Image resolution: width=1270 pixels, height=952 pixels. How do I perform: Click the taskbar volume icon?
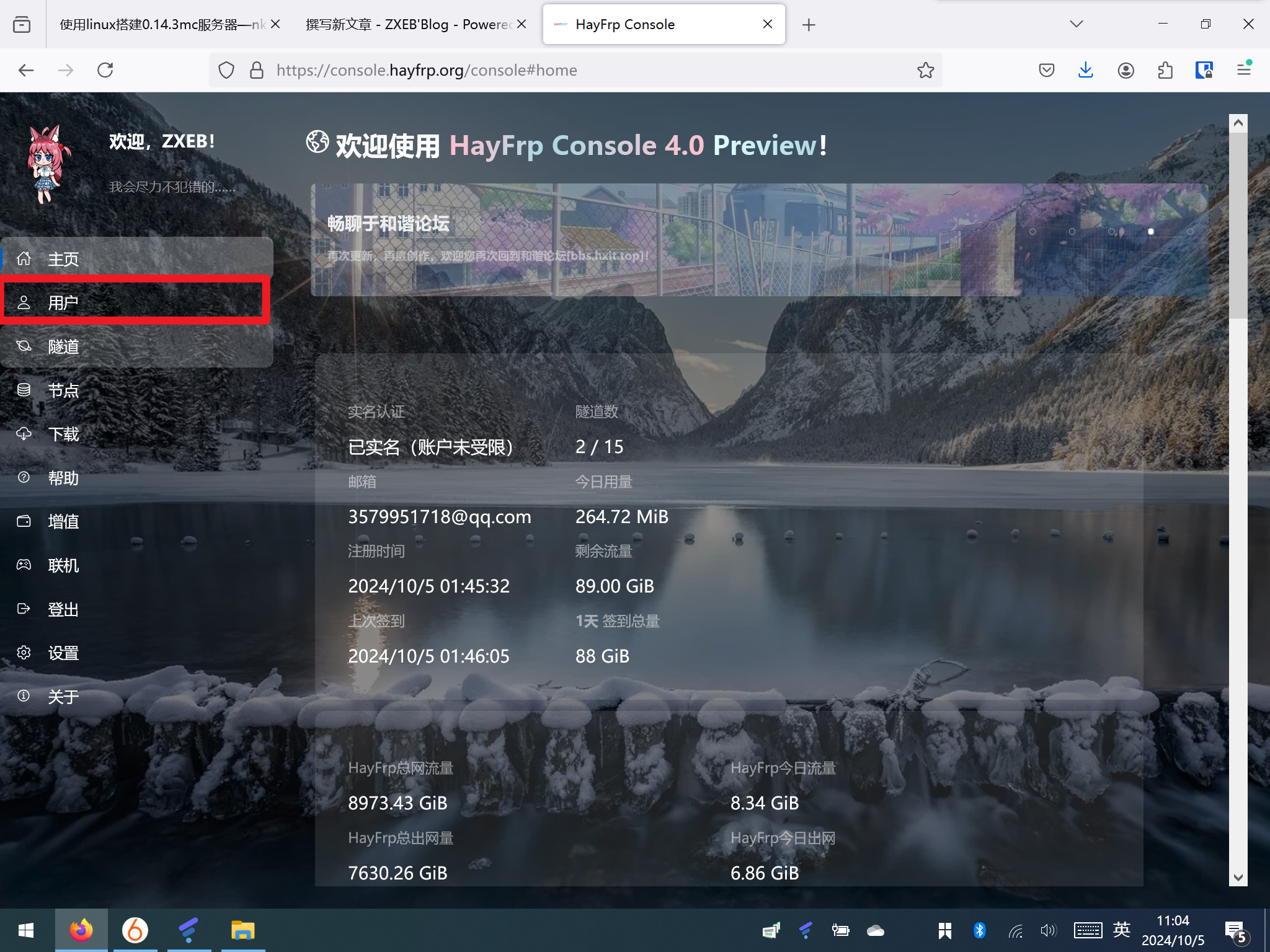pos(1048,930)
